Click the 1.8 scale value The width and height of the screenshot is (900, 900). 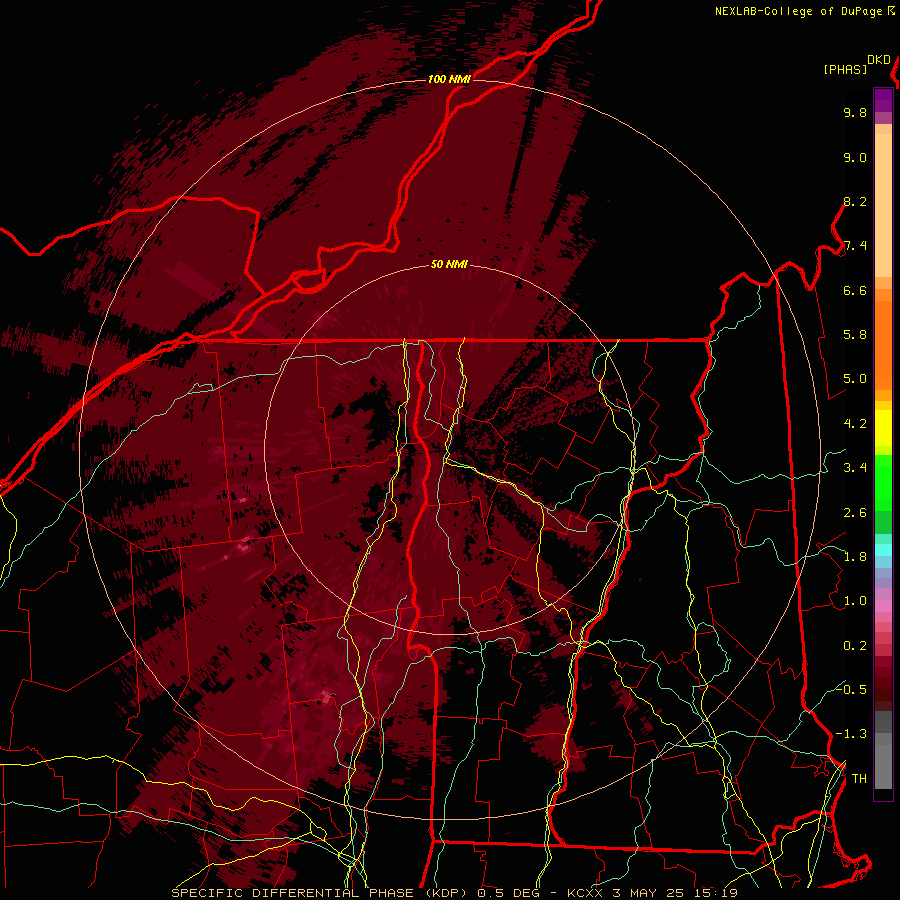[x=855, y=557]
